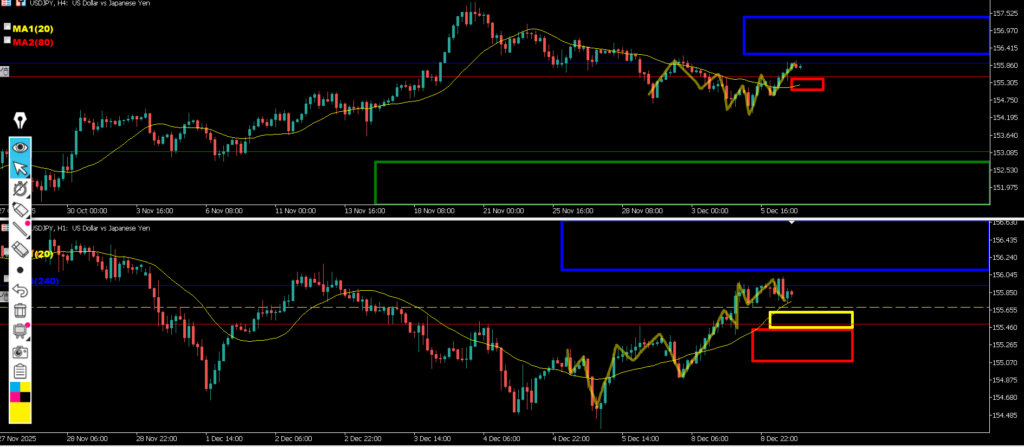Toggle the MA2(80) checkbox
The height and width of the screenshot is (447, 1024).
[7, 41]
